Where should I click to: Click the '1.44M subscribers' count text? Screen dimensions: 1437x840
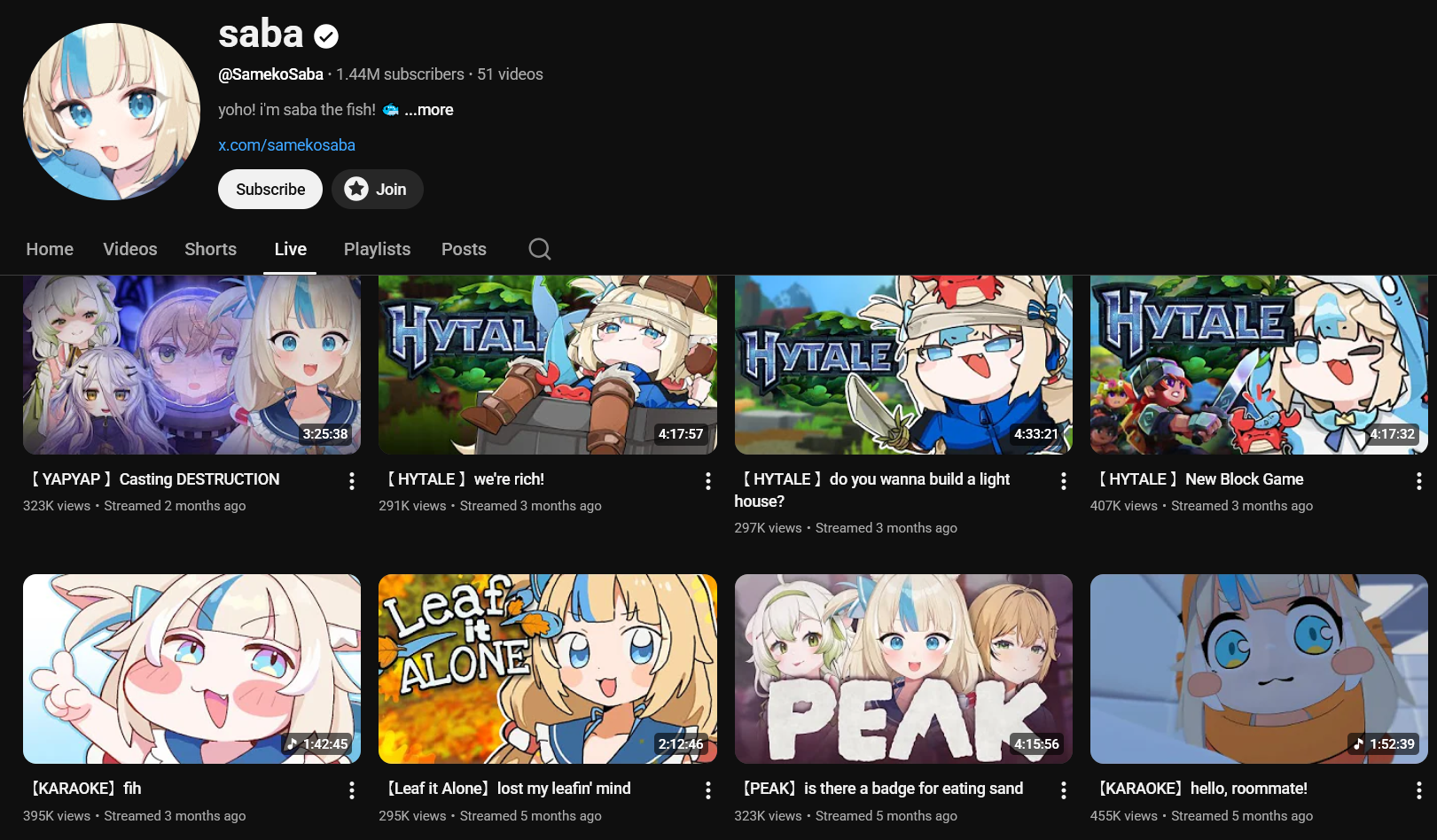(x=400, y=74)
